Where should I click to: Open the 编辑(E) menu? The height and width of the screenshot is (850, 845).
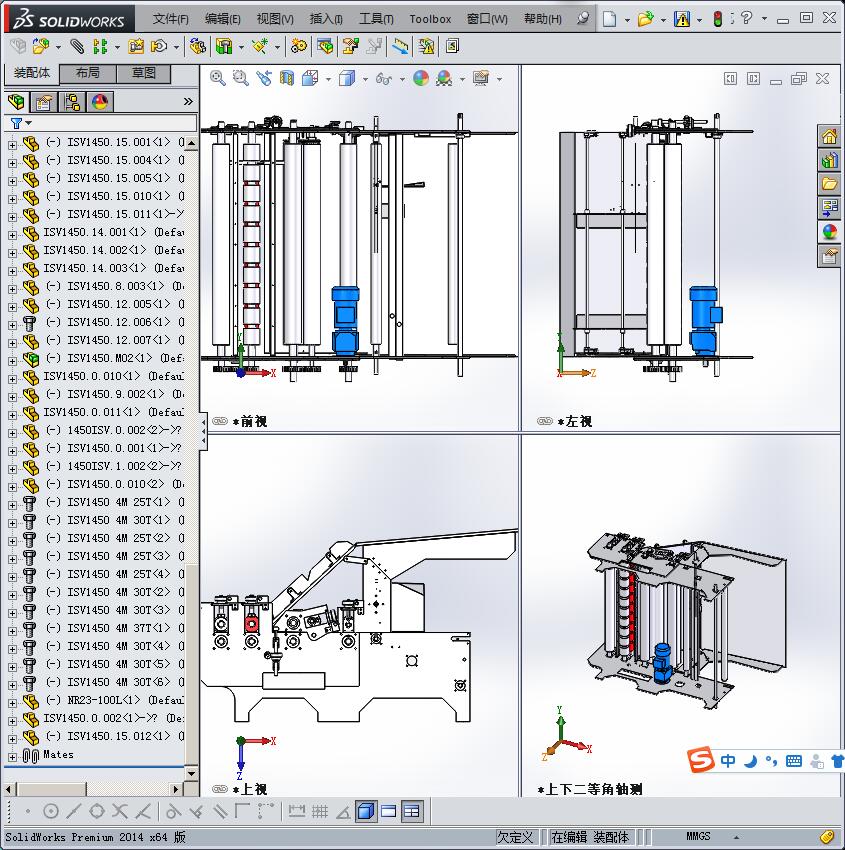(x=223, y=19)
